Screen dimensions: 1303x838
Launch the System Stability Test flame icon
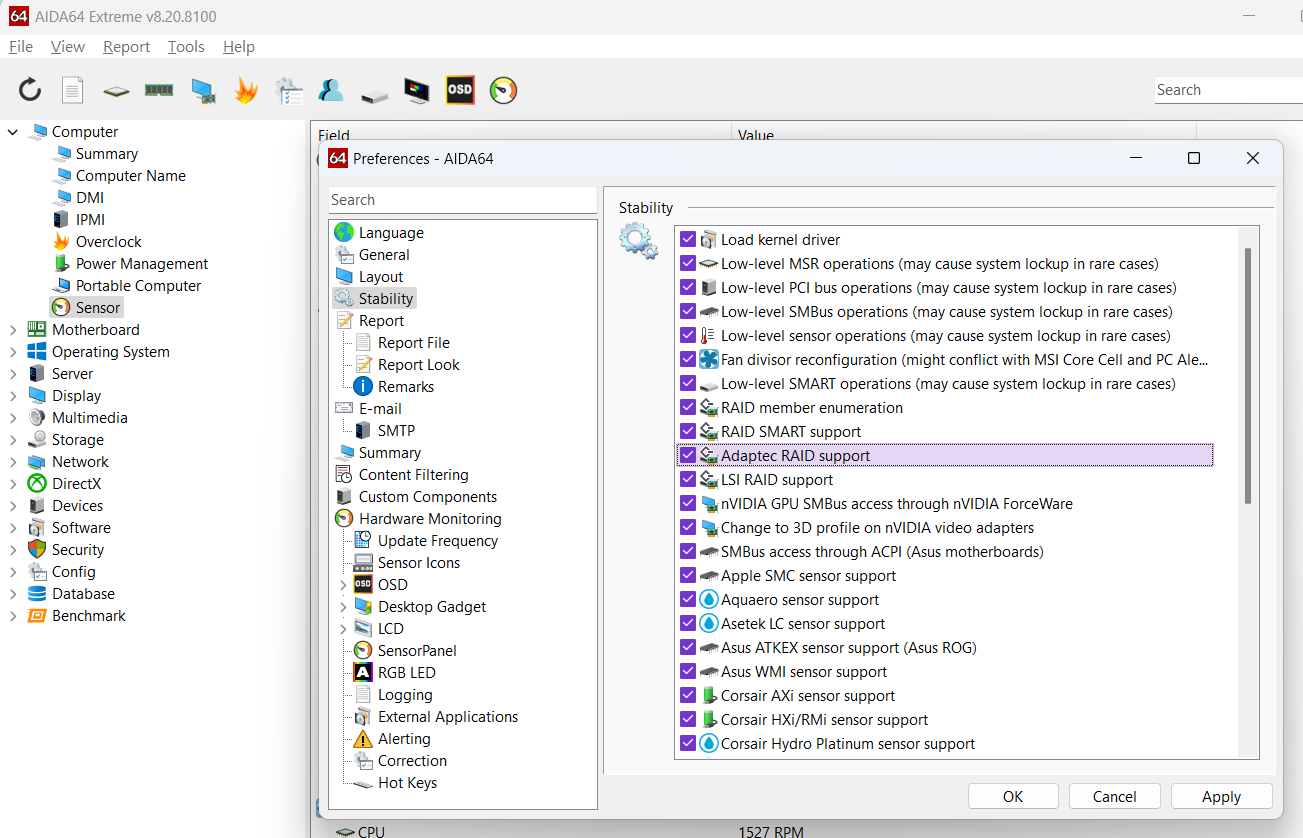click(x=246, y=91)
